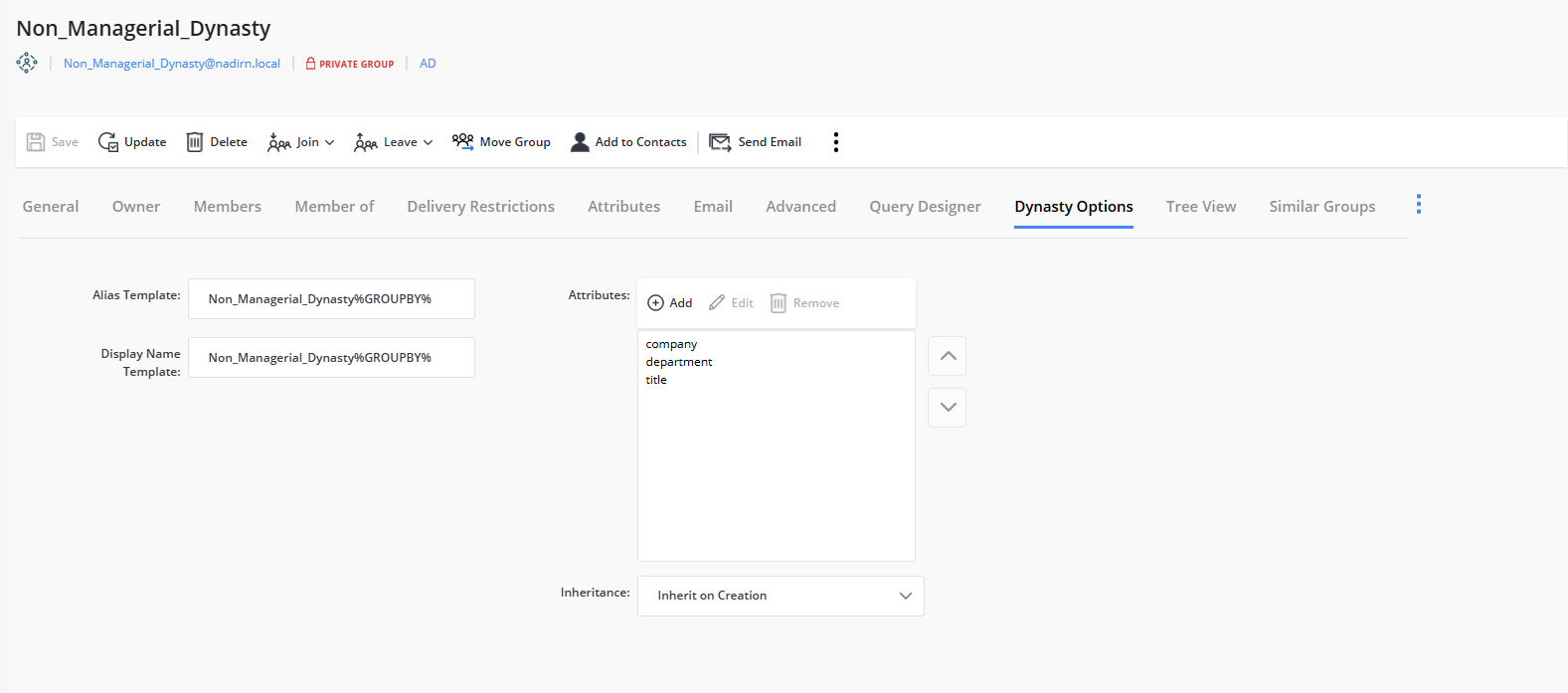Click the Delete trash icon
Viewport: 1568px width, 693px height.
195,142
